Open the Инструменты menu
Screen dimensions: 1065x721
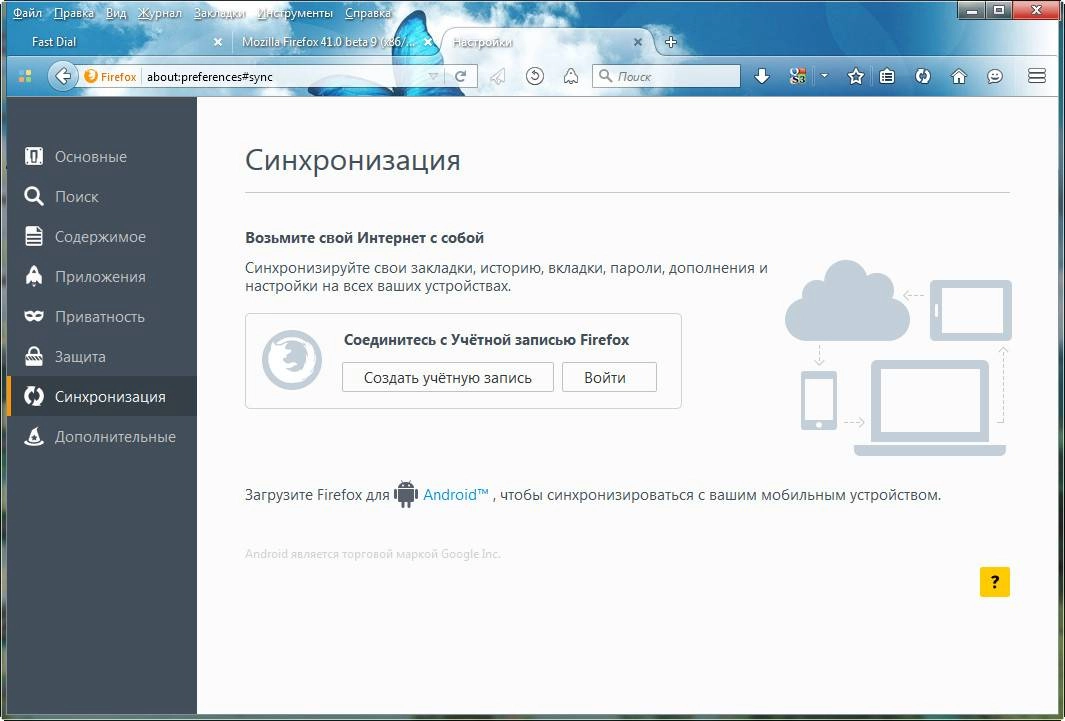tap(295, 13)
